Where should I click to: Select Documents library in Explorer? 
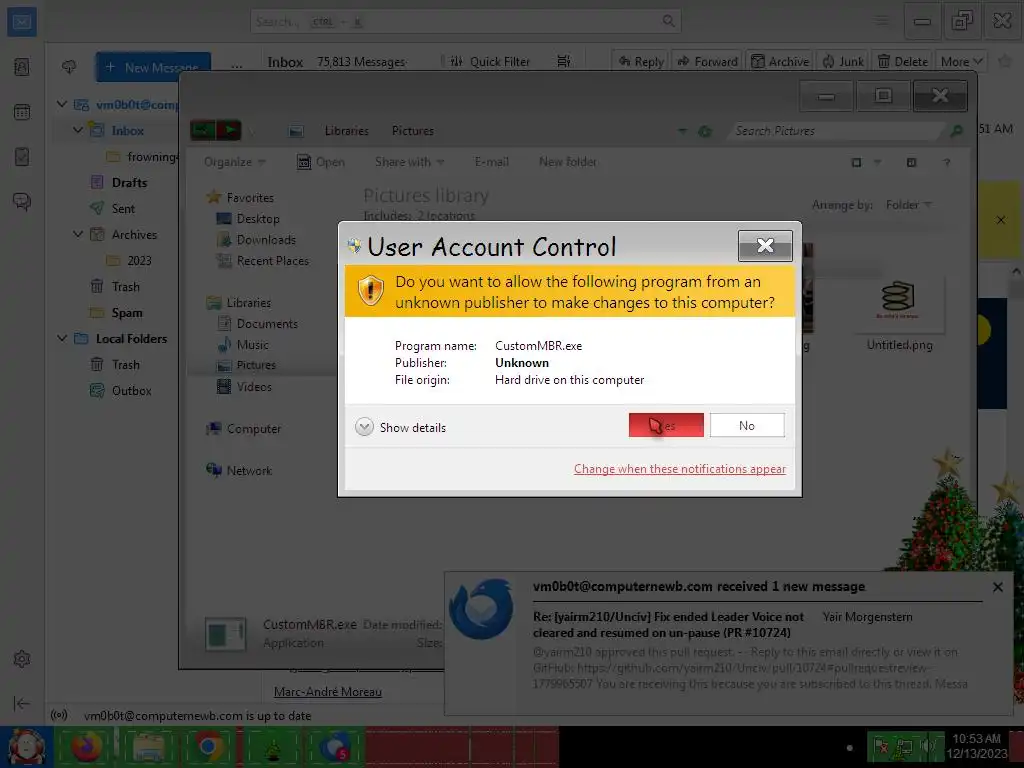point(266,324)
